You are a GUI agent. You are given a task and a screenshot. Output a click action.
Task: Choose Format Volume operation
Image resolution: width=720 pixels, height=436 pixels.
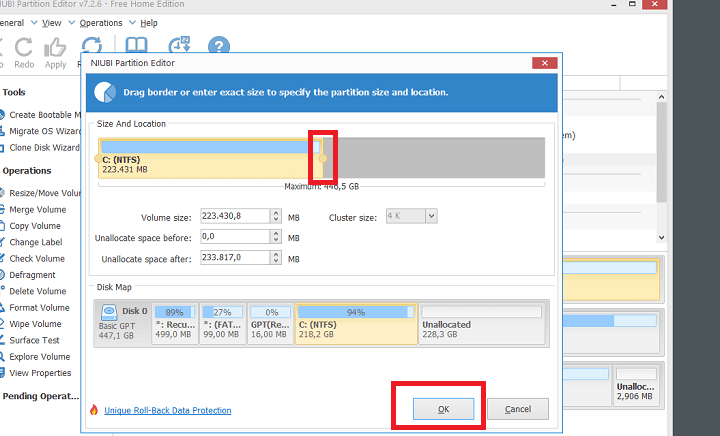(x=39, y=308)
